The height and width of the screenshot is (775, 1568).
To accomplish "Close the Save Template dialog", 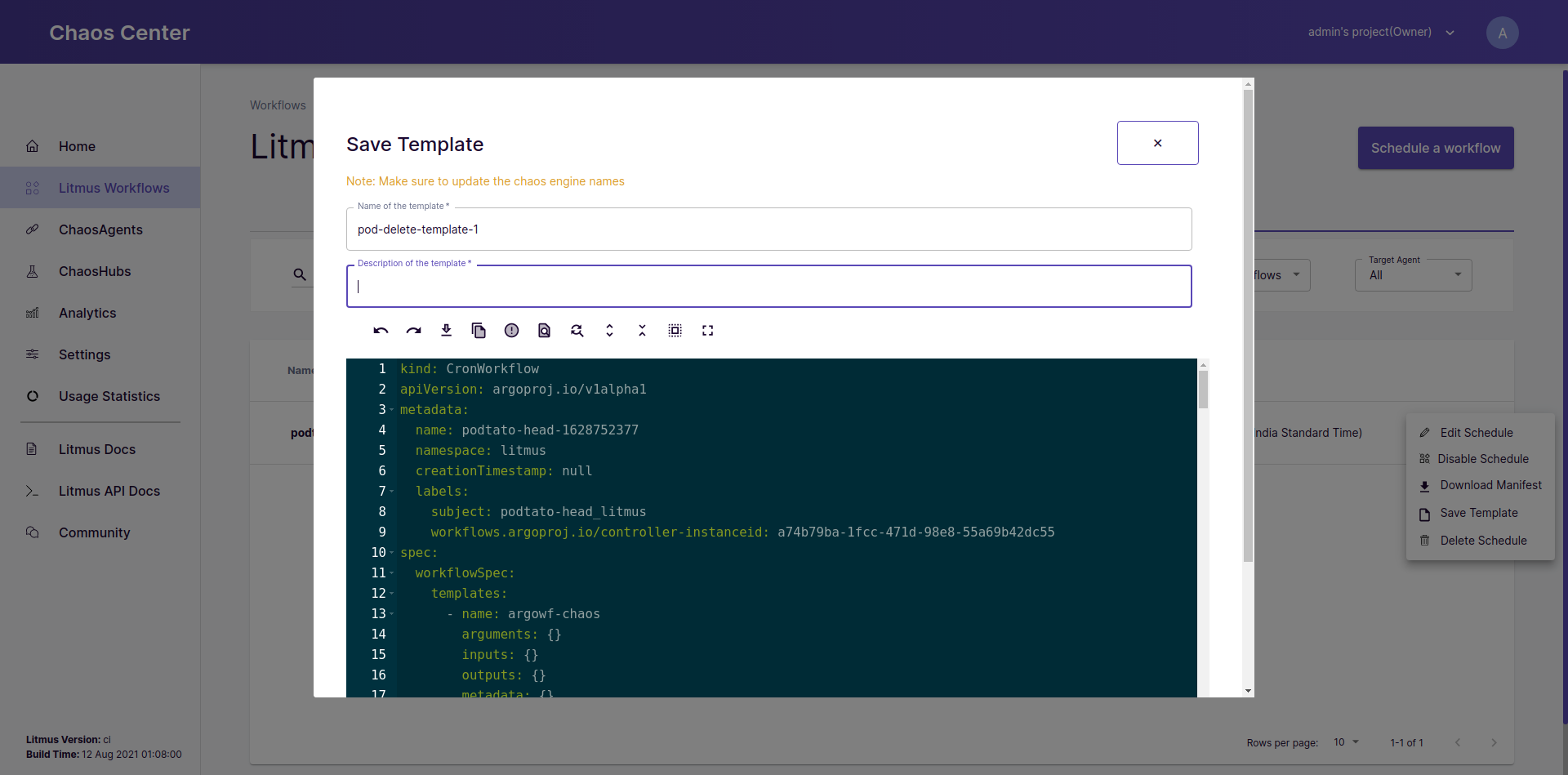I will point(1157,143).
